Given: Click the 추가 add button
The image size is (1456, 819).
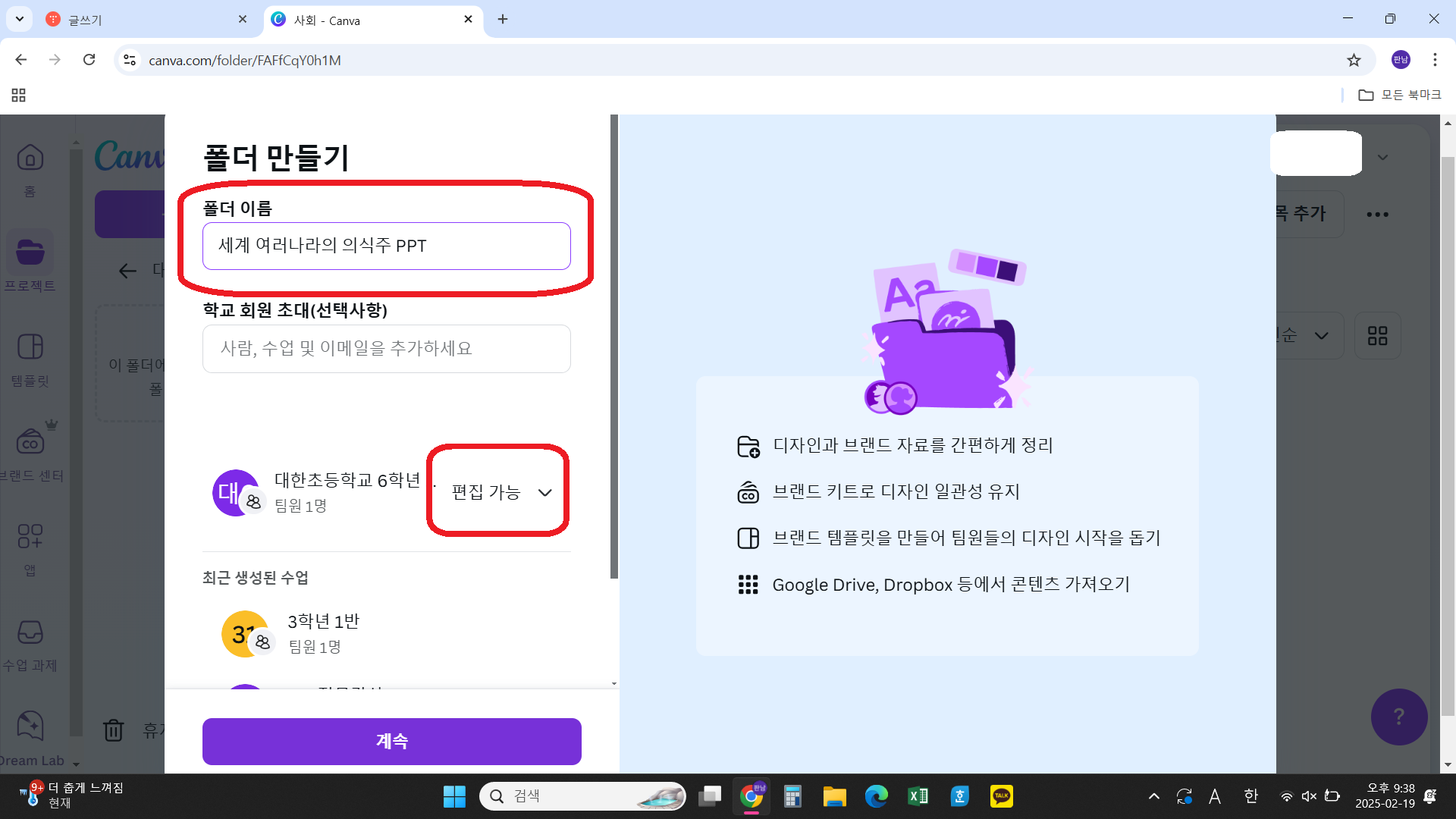Looking at the screenshot, I should pos(1310,215).
